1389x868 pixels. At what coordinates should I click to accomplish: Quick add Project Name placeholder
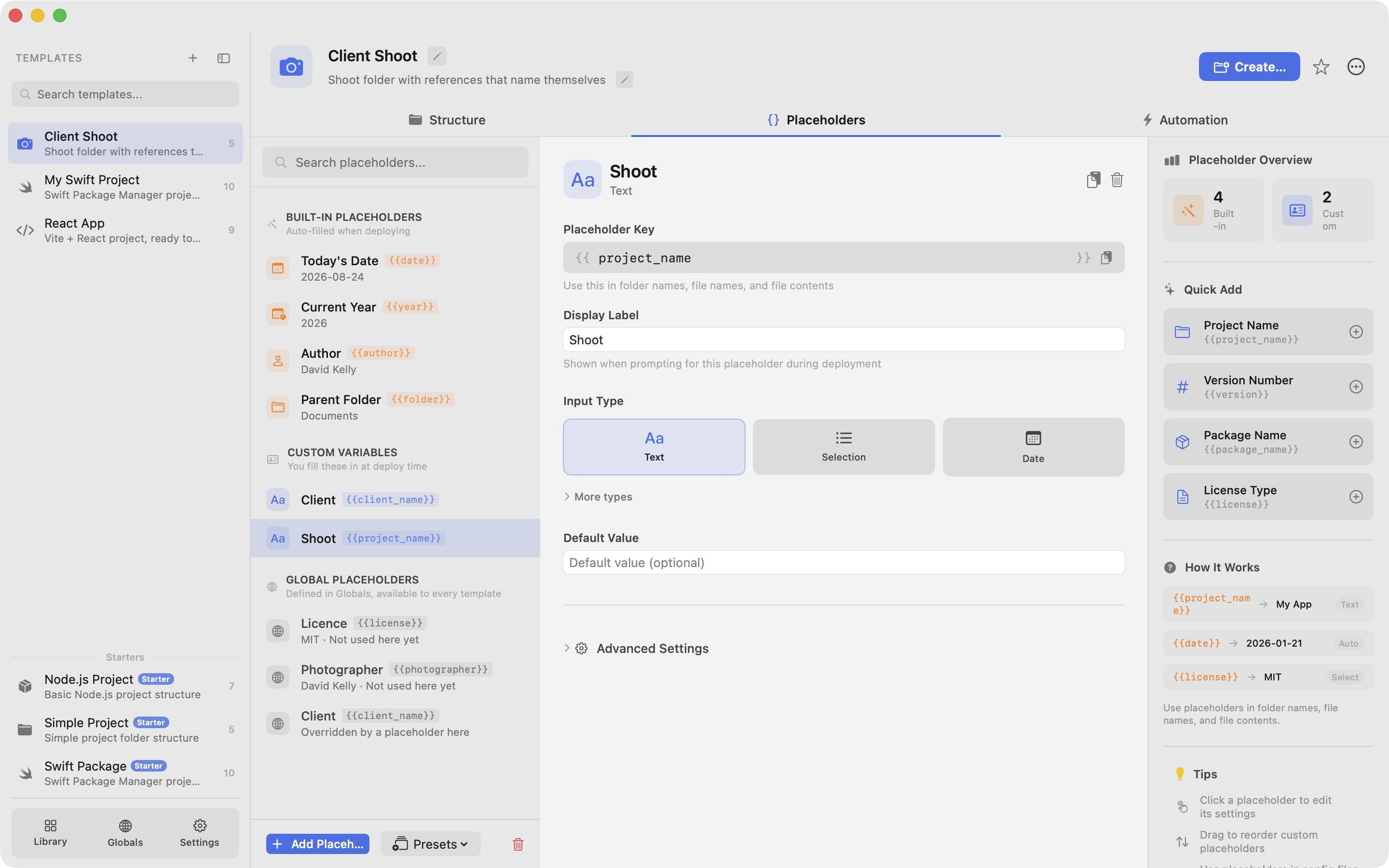(1356, 332)
